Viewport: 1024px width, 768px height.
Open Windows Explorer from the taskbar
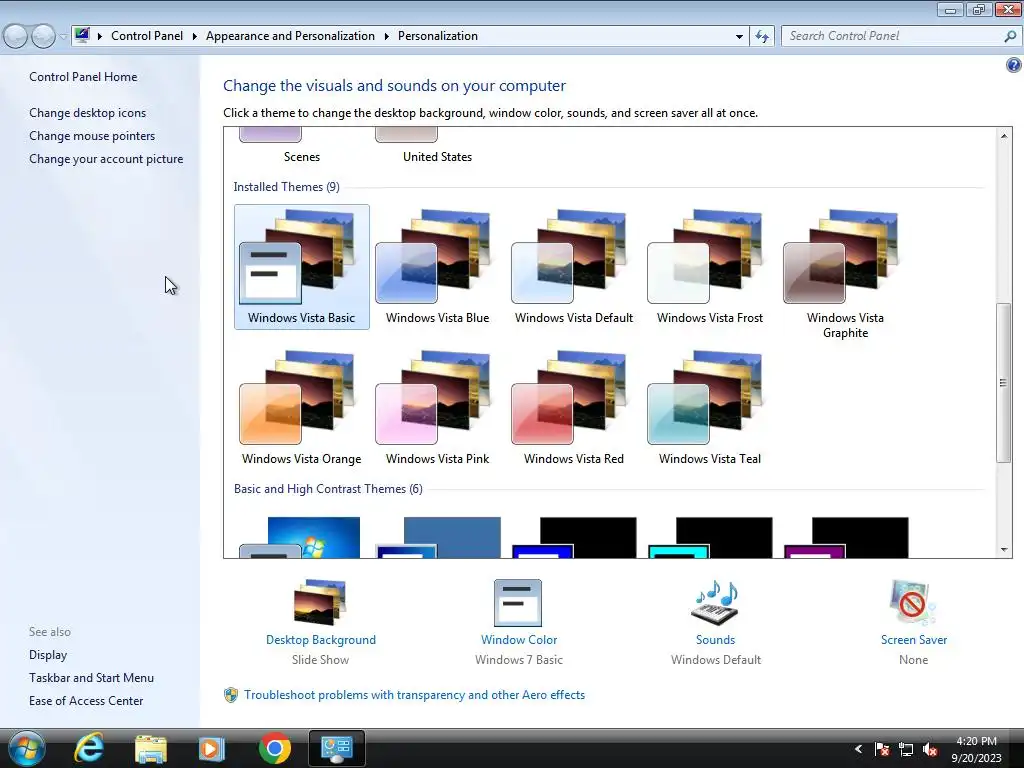click(x=151, y=748)
